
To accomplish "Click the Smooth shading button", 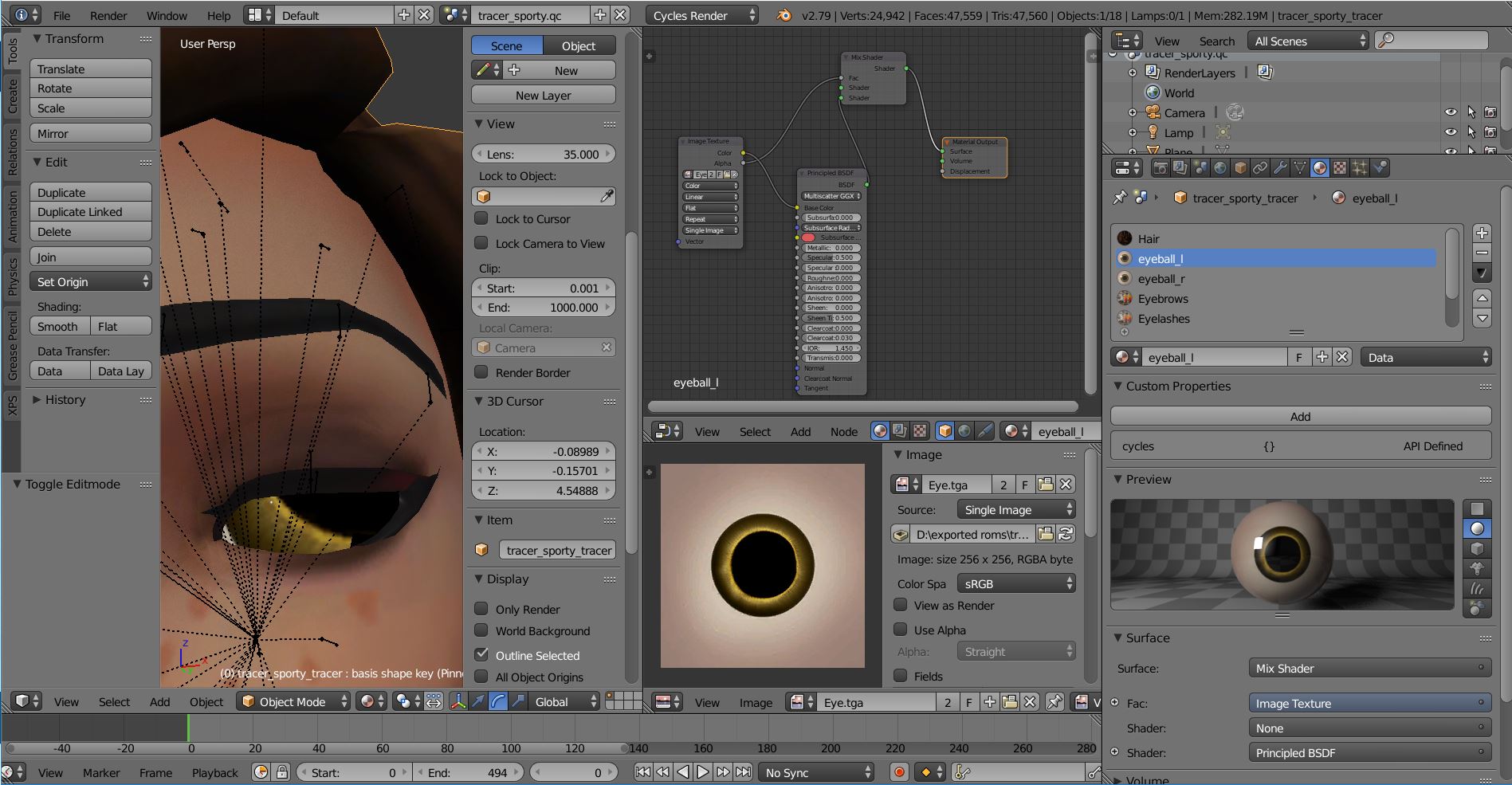I will 59,326.
